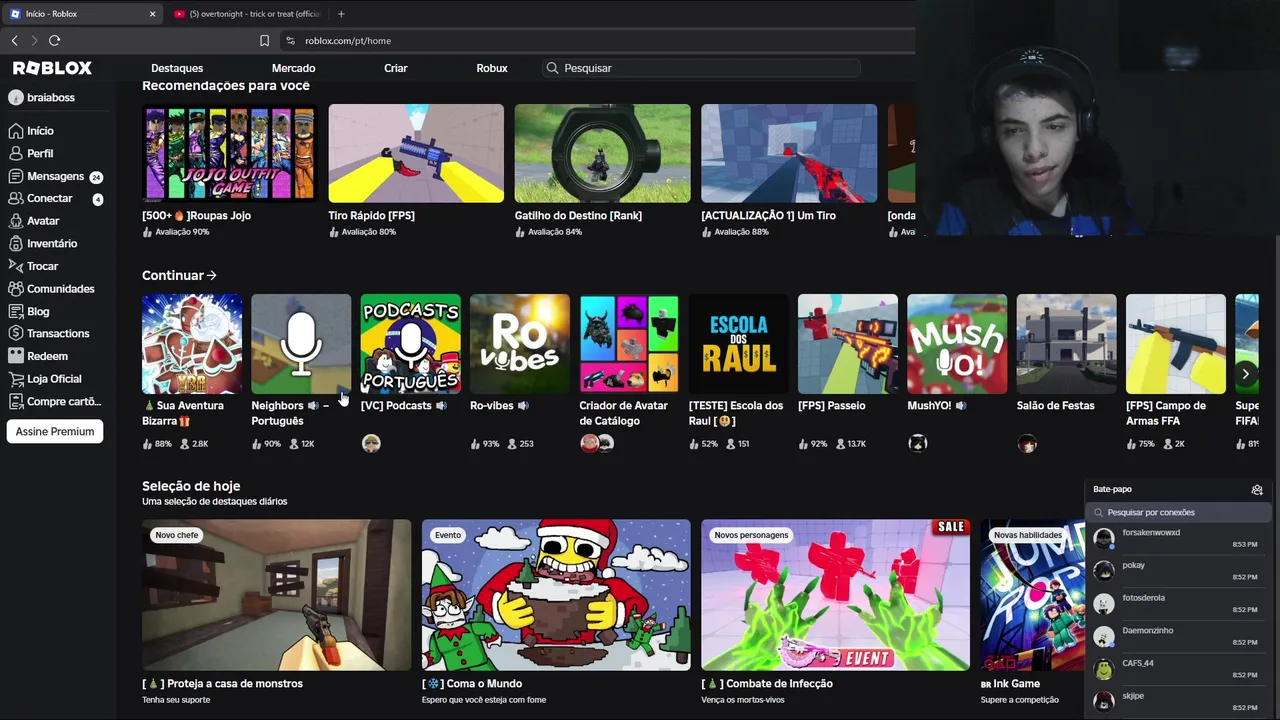This screenshot has width=1280, height=720.
Task: Click friend avatar under [VC] Podcasts
Action: tap(371, 443)
